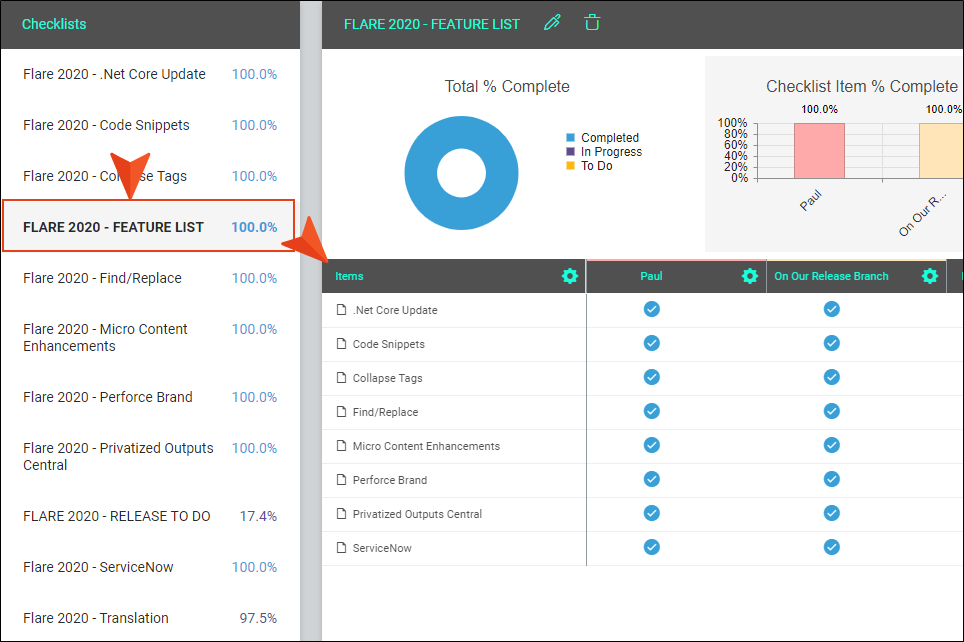Screen dimensions: 964x642
Task: Toggle Release Branch check for Privatized Outputs Central
Action: pos(832,513)
